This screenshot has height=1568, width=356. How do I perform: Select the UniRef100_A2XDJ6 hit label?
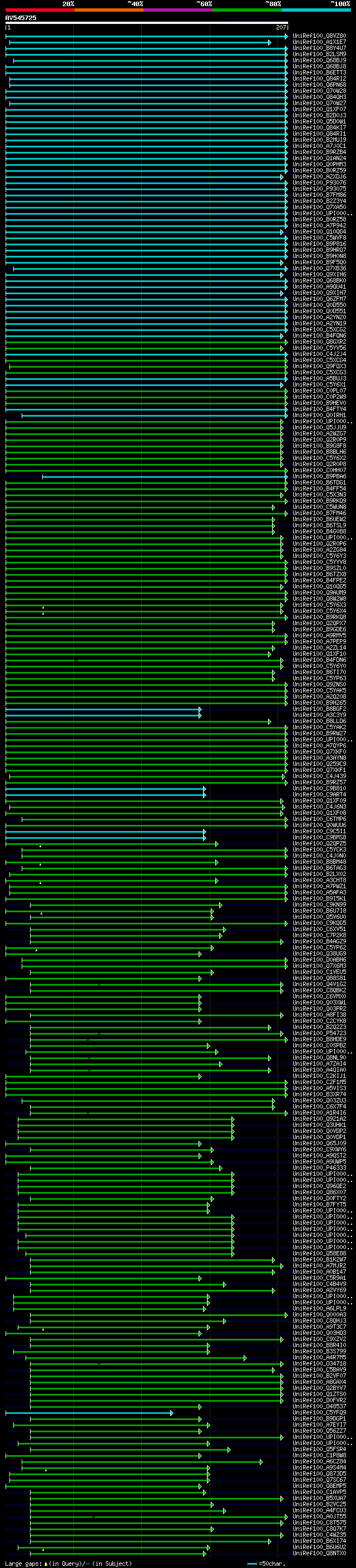pyautogui.click(x=319, y=176)
